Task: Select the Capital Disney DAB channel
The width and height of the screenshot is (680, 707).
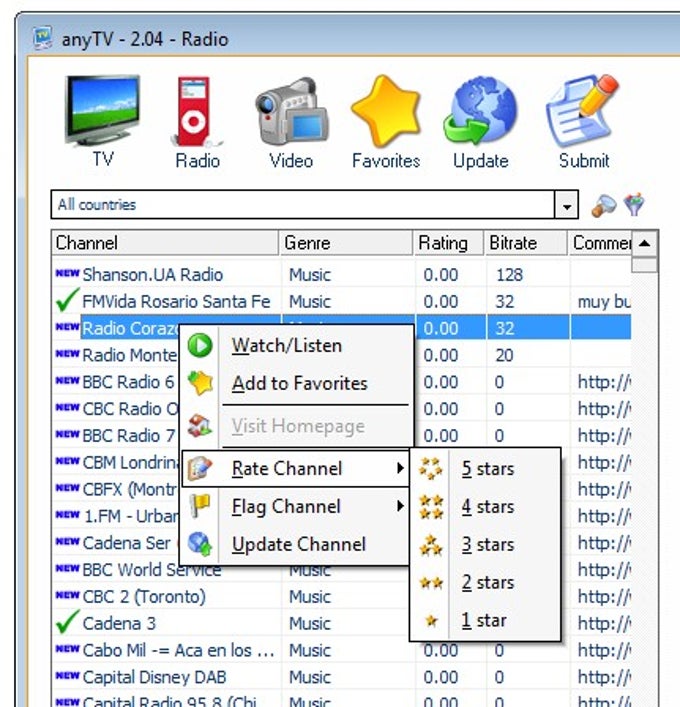Action: (154, 677)
